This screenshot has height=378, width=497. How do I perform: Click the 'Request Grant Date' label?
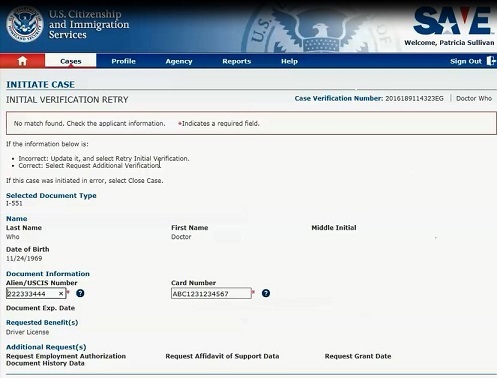click(358, 356)
